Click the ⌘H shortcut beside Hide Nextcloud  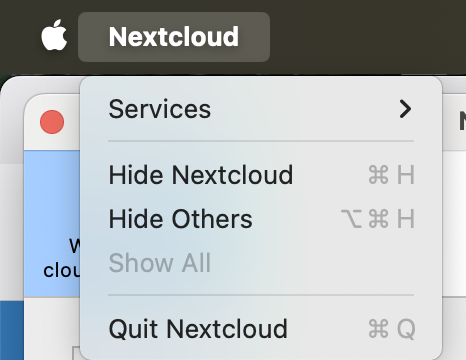tap(392, 175)
